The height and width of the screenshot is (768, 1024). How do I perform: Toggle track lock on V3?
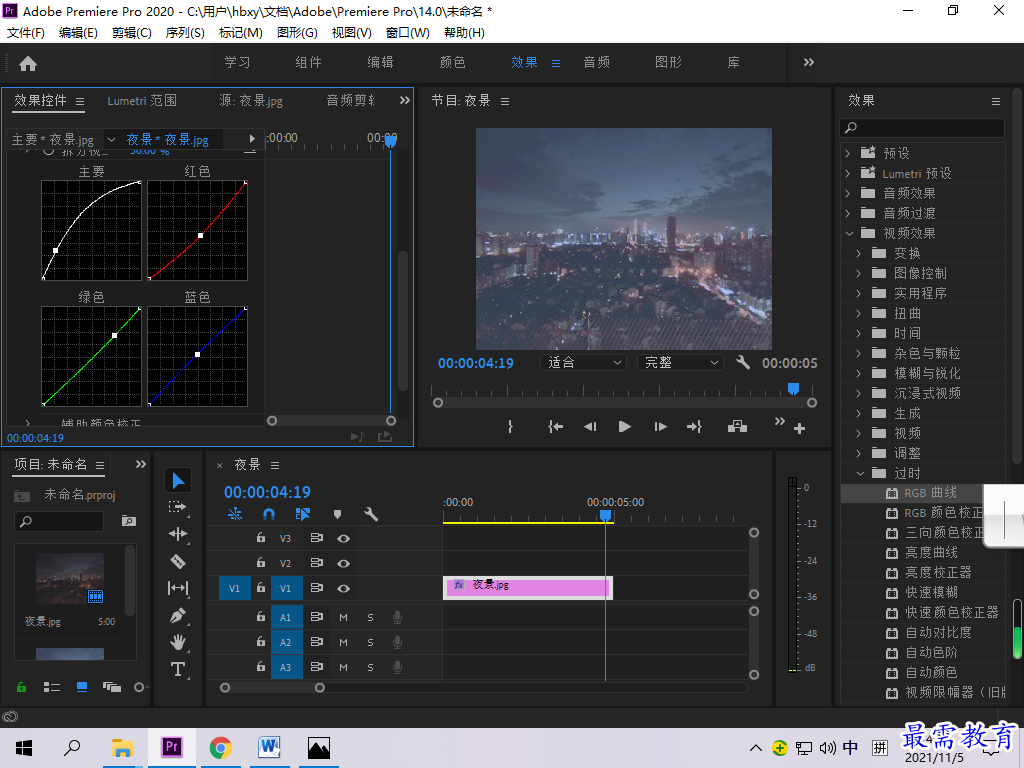[261, 538]
